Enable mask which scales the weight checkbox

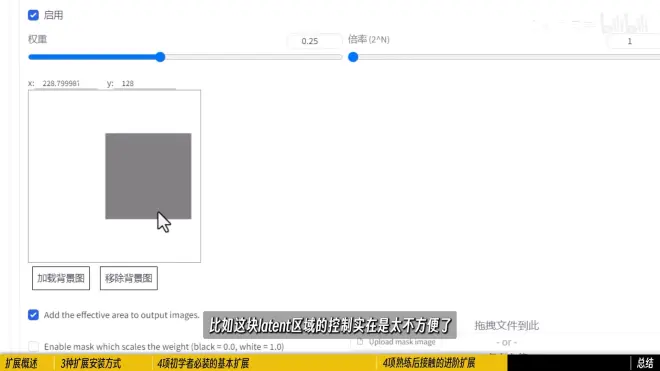pos(33,347)
